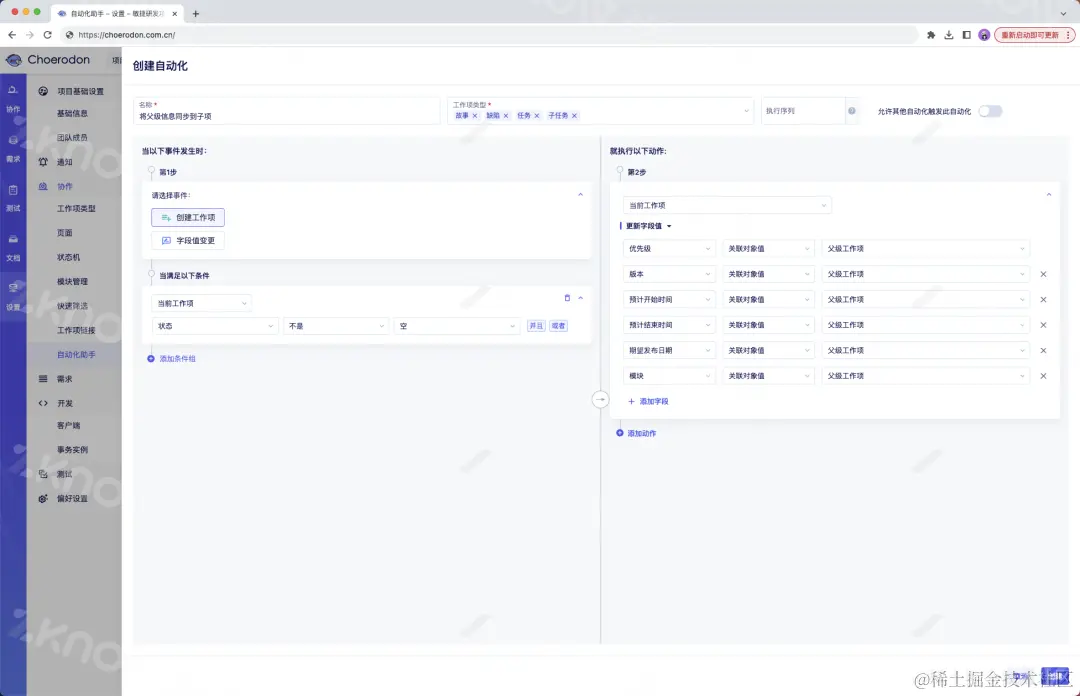This screenshot has height=696, width=1080.
Task: Open the 需求 module in left rail
Action: [13, 147]
